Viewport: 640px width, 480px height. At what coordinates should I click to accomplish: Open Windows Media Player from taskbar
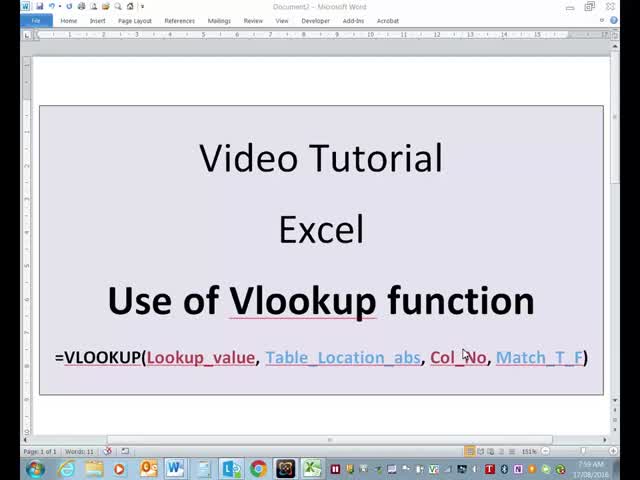click(119, 469)
